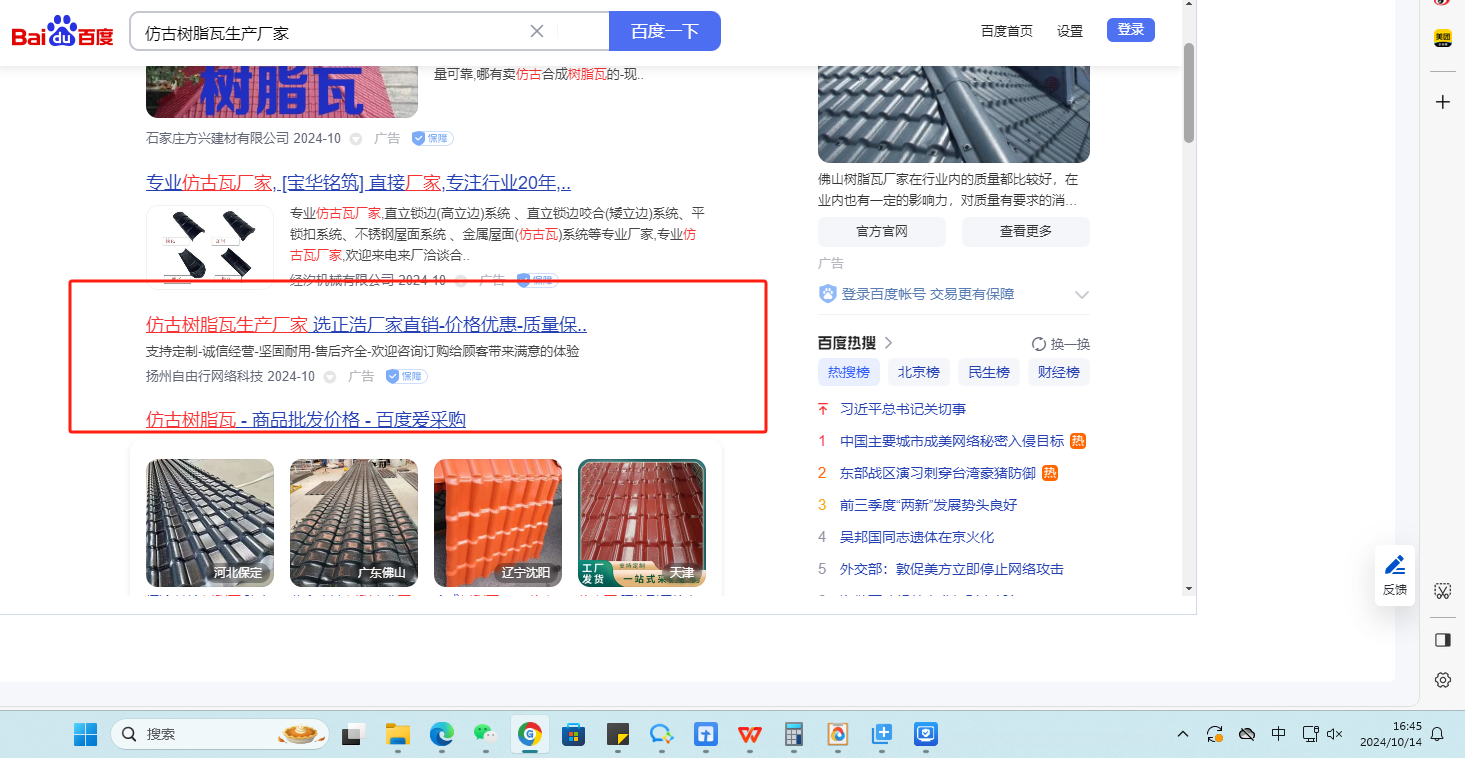Open the 仿古树脂瓦生产厂家 选正浩厂家直销 result
Viewport: 1465px width, 758px height.
(x=366, y=324)
